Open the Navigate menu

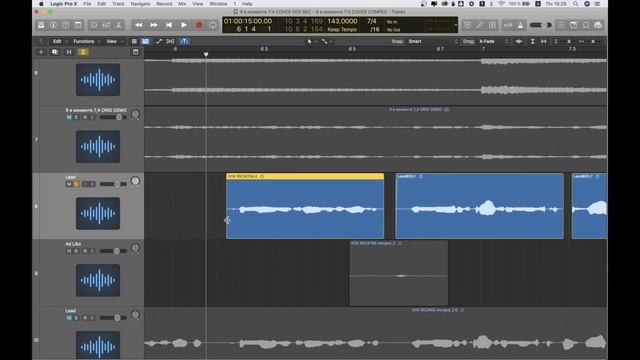tap(140, 4)
